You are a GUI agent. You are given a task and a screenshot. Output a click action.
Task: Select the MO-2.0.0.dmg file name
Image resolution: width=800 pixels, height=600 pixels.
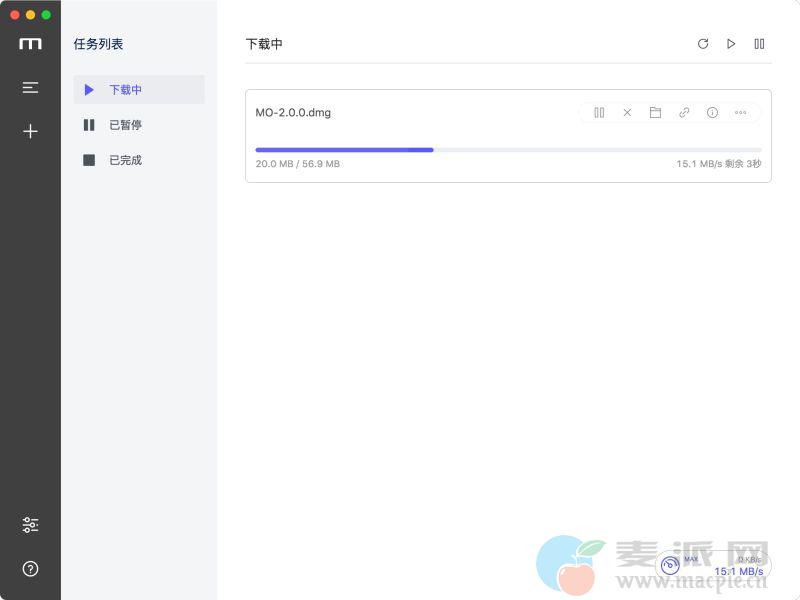pyautogui.click(x=293, y=113)
